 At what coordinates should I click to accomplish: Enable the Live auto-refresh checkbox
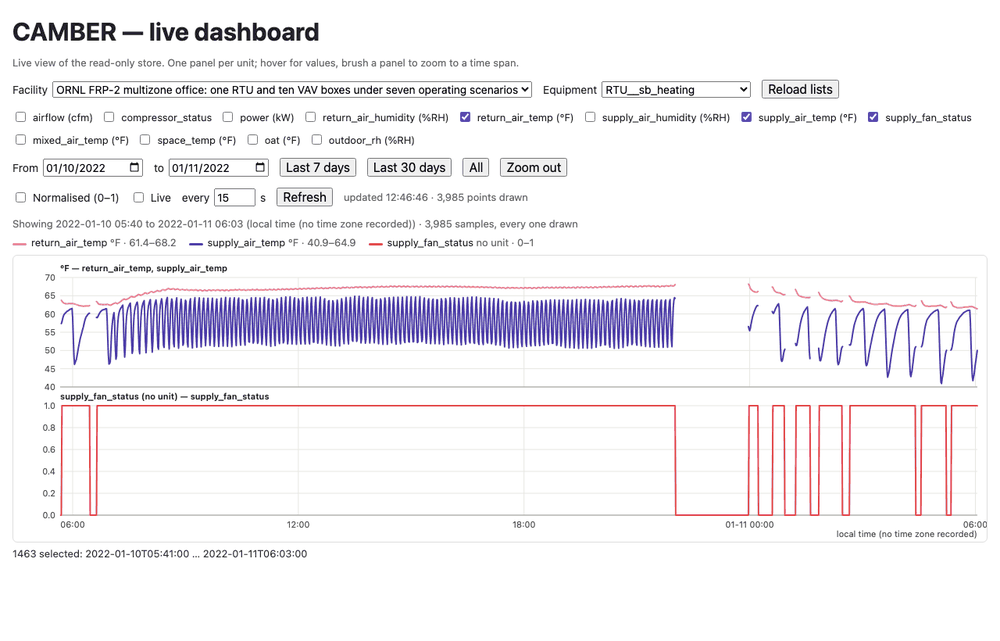(138, 198)
